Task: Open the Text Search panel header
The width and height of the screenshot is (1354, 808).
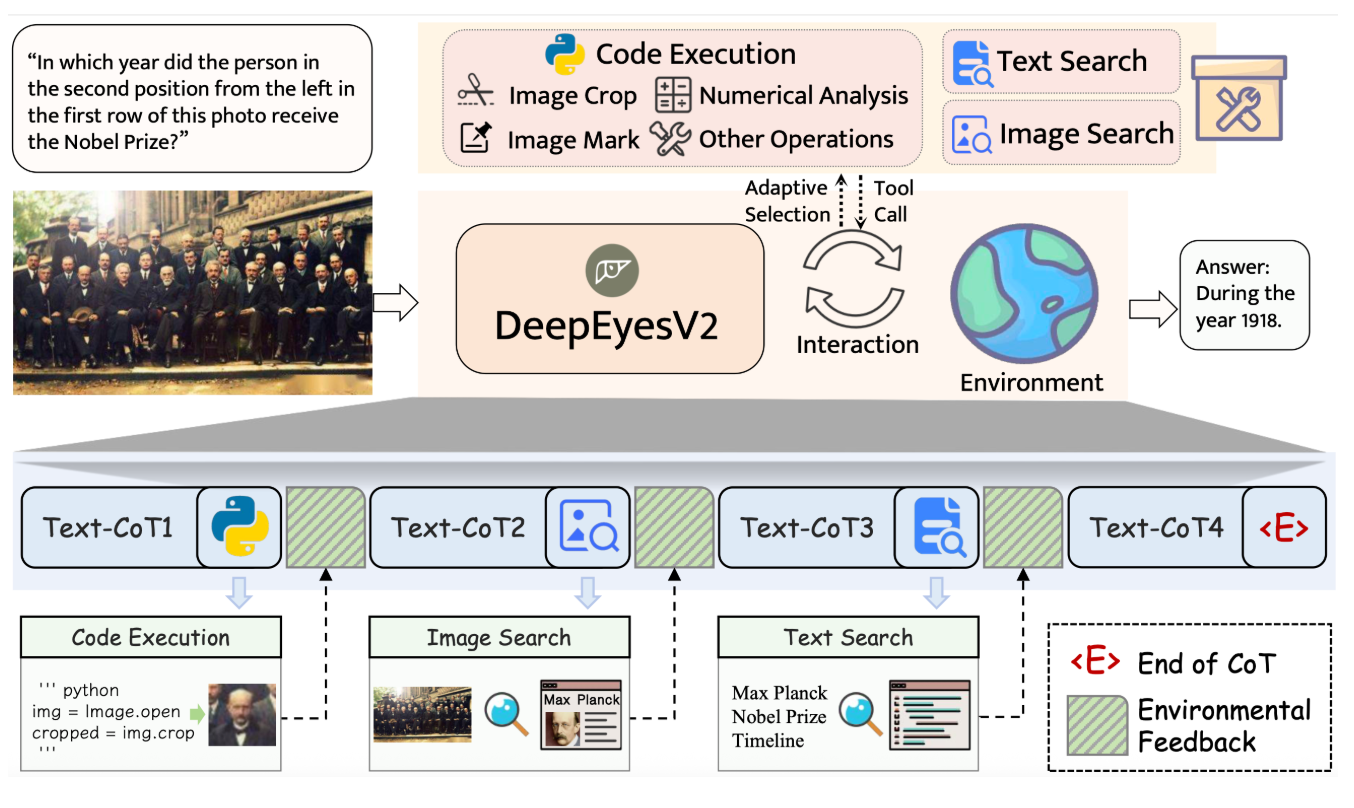Action: tap(847, 637)
